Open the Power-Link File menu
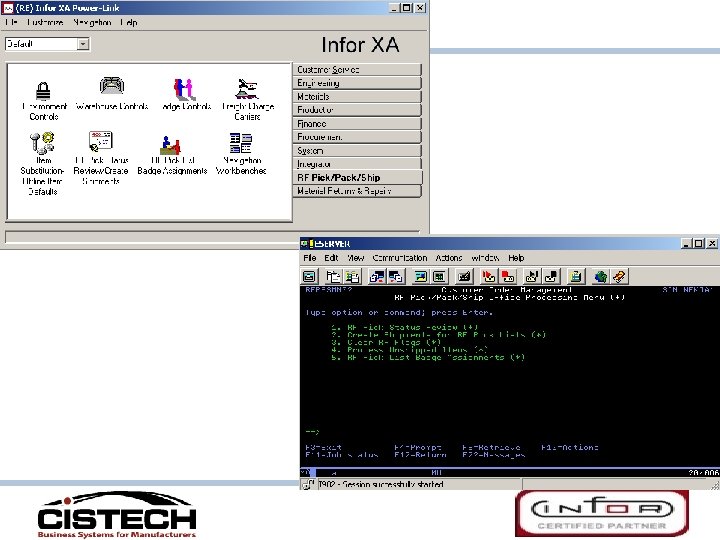This screenshot has height=540, width=720. coord(11,22)
